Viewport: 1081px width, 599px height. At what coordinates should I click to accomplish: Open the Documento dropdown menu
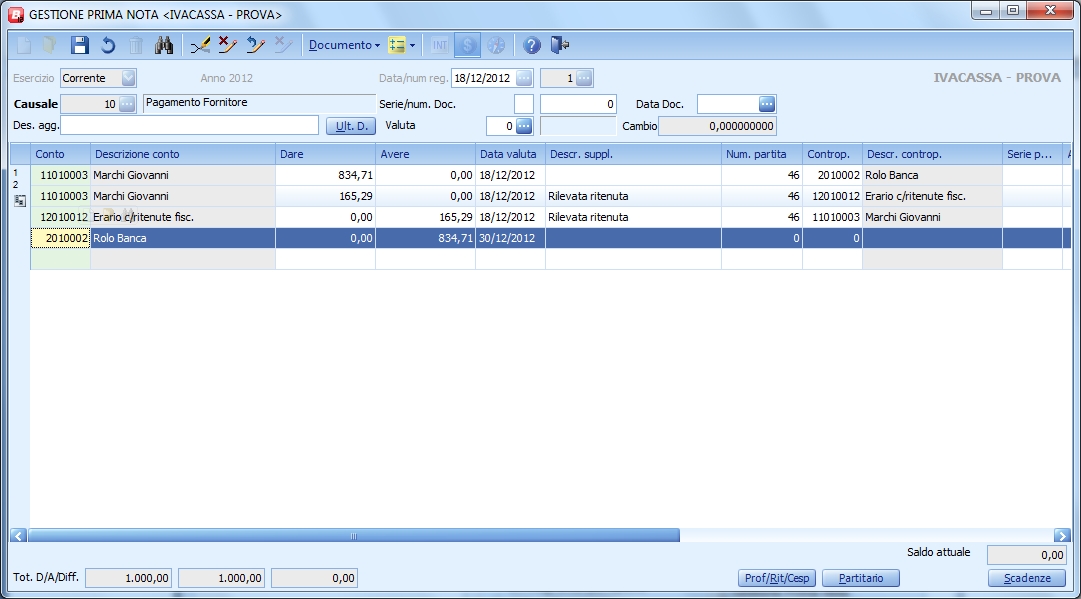pos(344,45)
